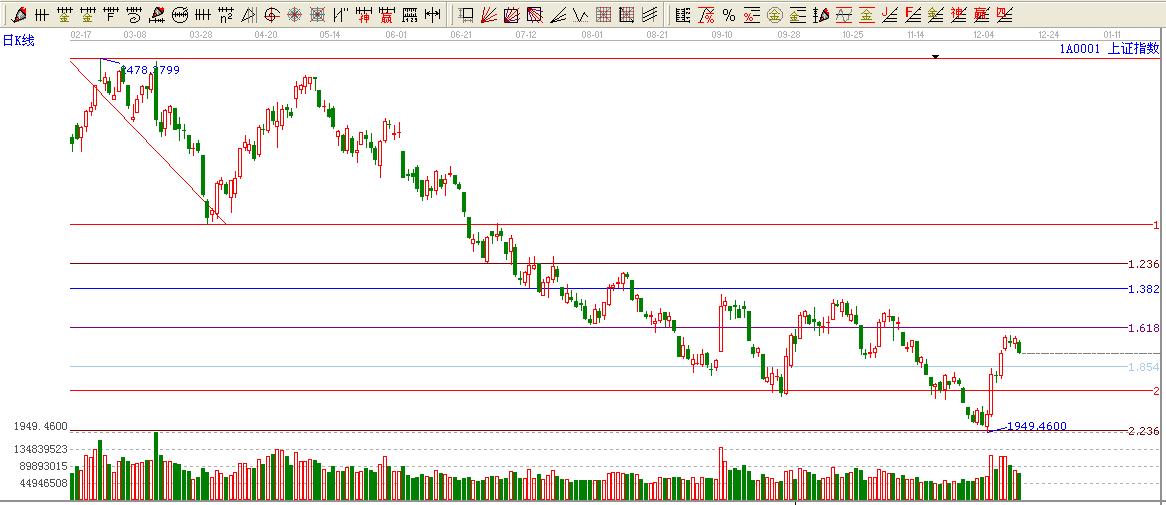
Task: Click the small black triangle marker on top line
Action: [x=935, y=57]
